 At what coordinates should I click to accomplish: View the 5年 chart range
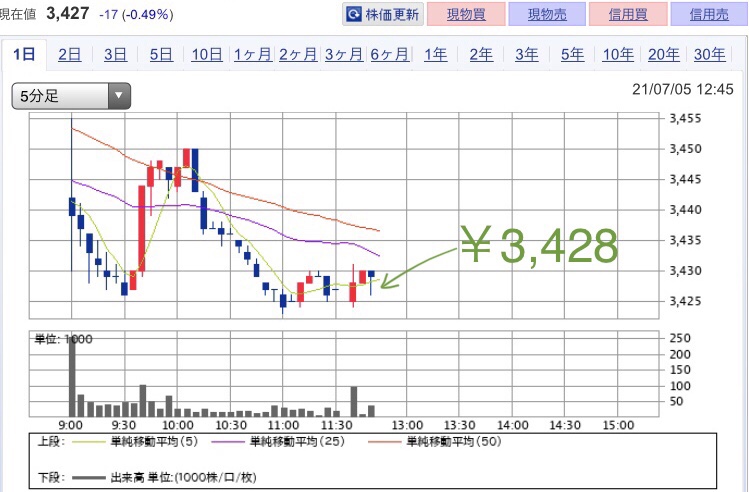click(x=572, y=54)
